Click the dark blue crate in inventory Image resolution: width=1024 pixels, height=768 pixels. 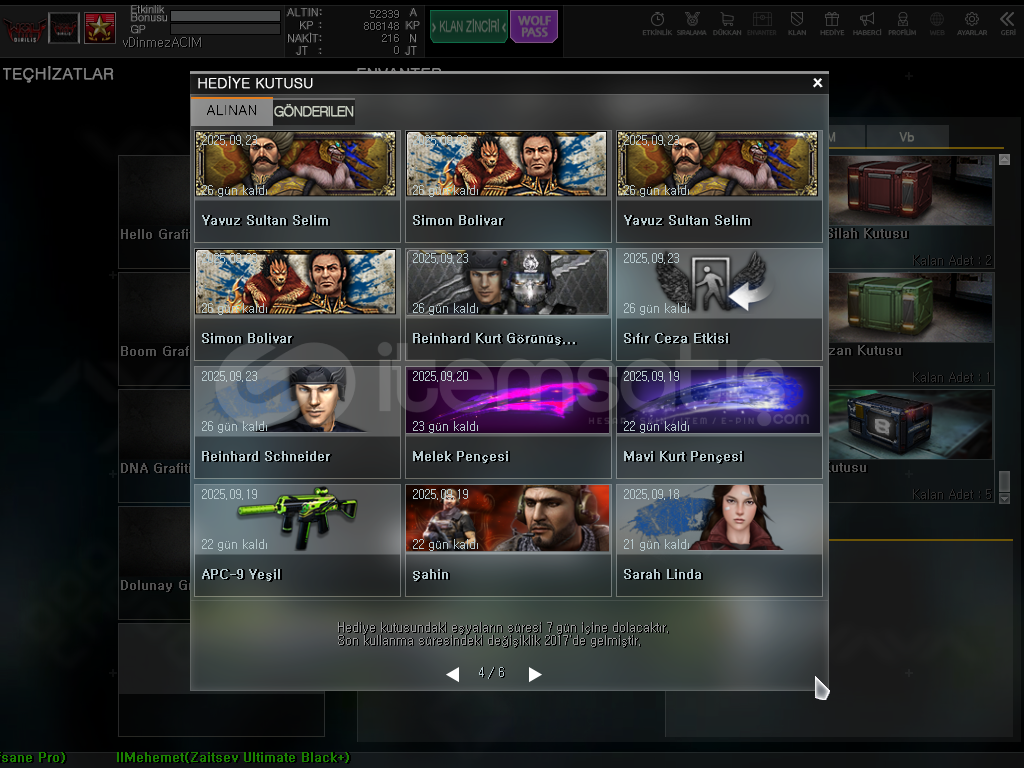[911, 425]
